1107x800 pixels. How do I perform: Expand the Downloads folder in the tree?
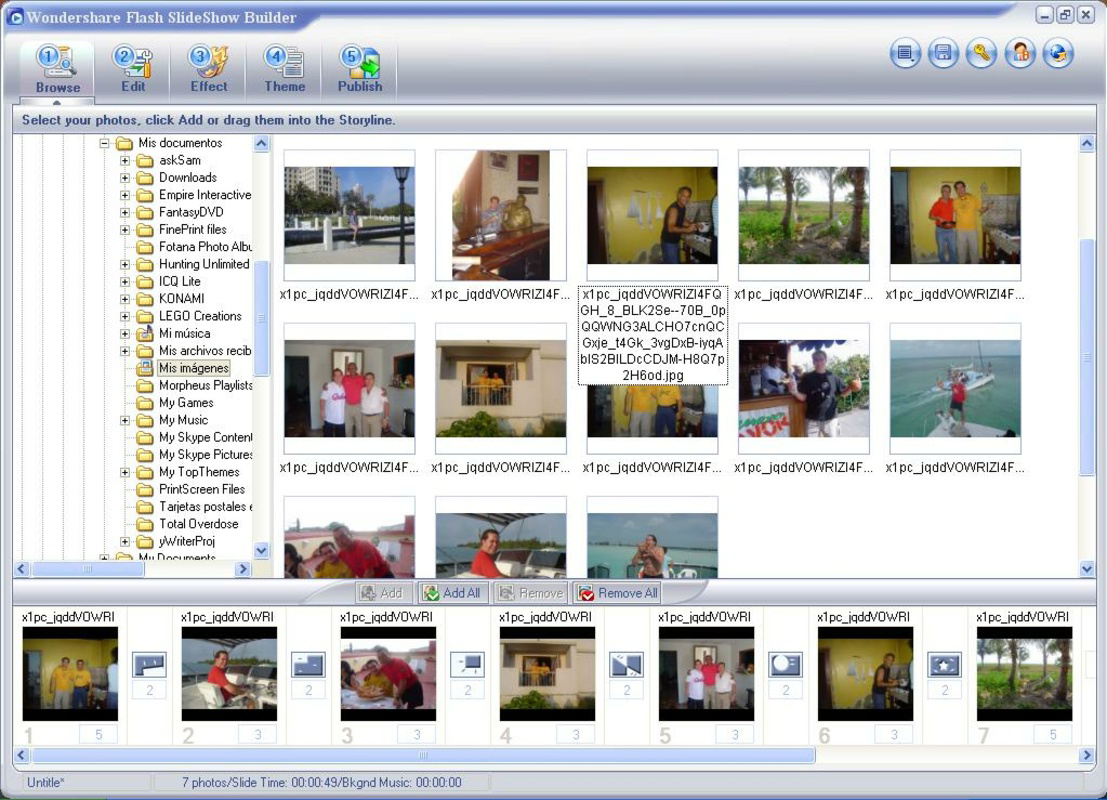click(123, 177)
